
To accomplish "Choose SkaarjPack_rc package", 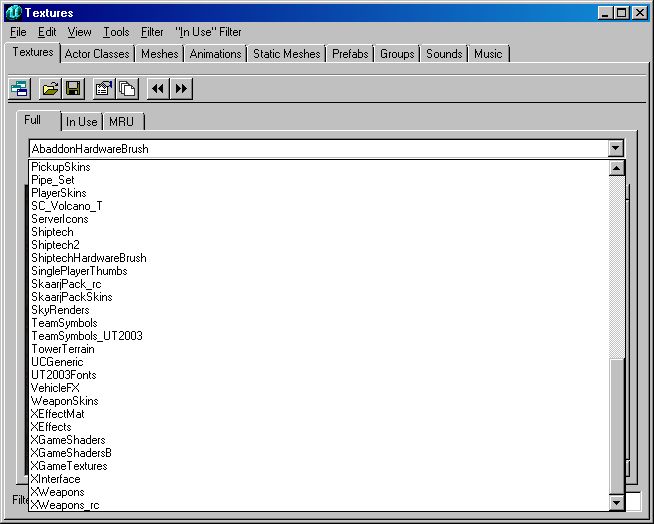I will pyautogui.click(x=319, y=284).
